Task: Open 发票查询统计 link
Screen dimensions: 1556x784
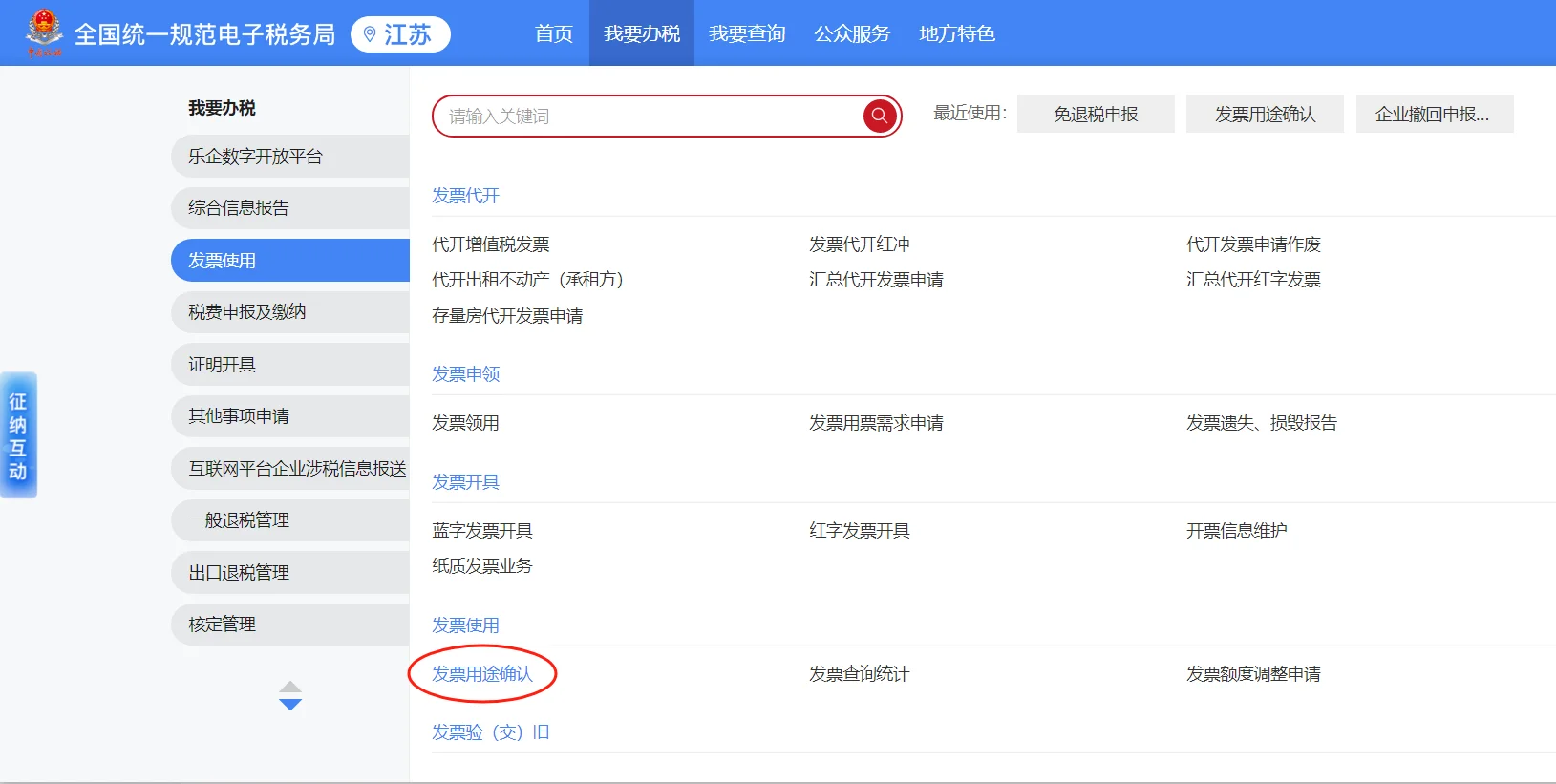Action: (860, 674)
